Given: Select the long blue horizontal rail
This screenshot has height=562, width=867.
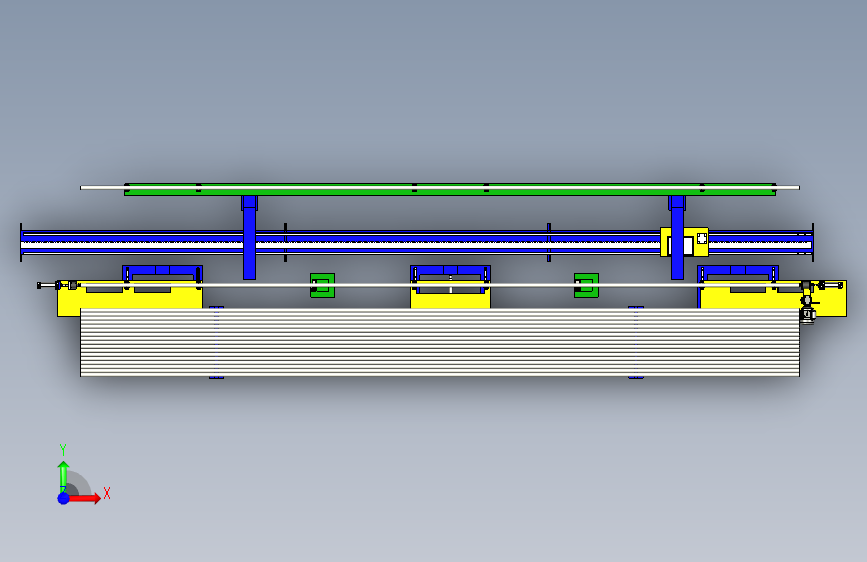Looking at the screenshot, I should point(417,242).
